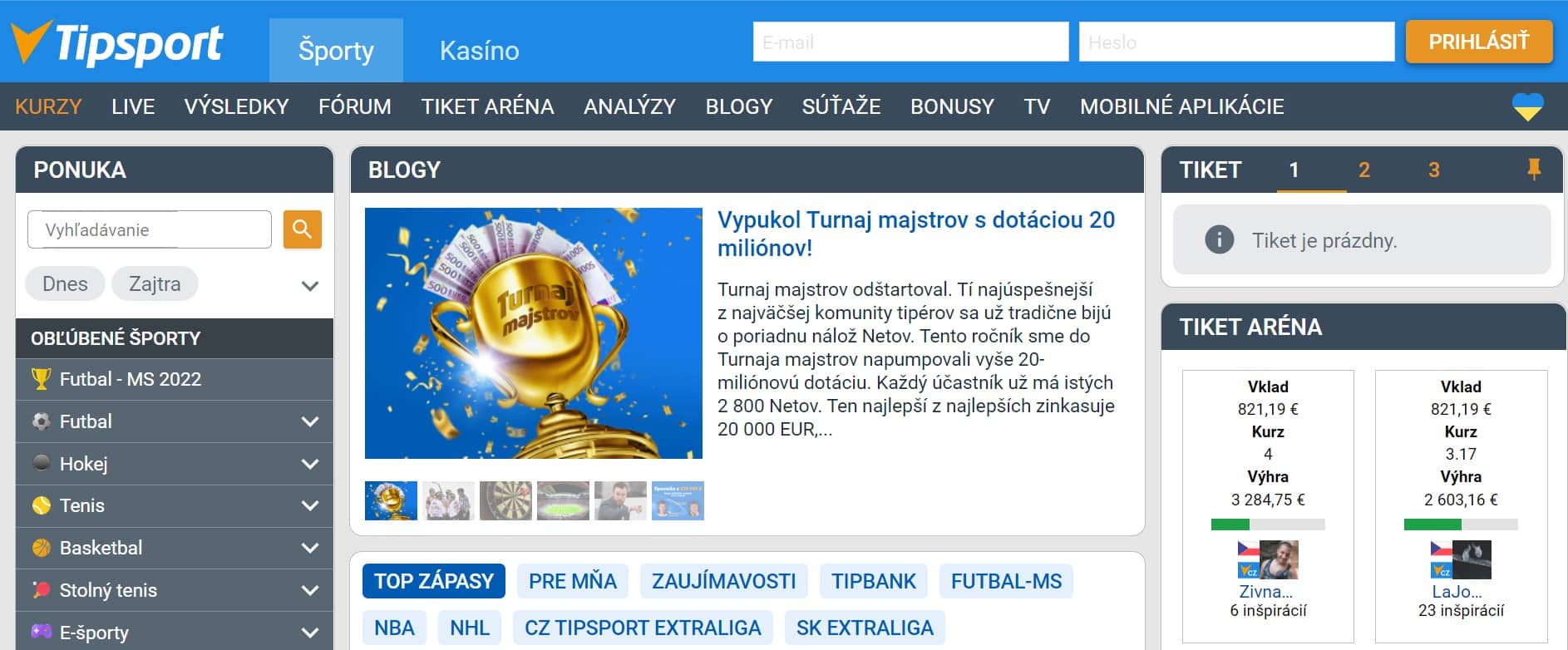
Task: Click the Ukraine heart icon
Action: [1527, 106]
